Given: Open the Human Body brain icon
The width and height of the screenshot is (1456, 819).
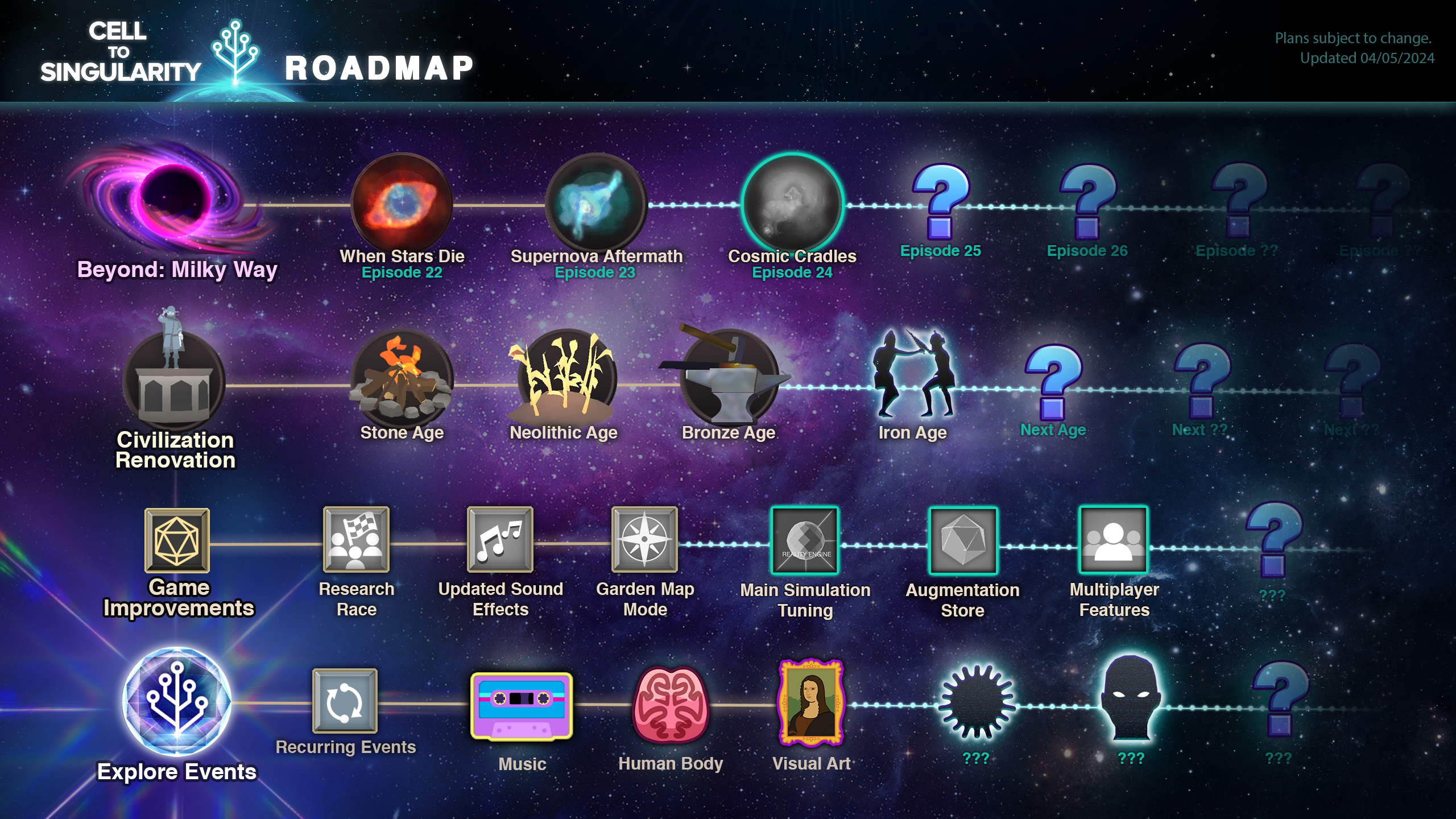Looking at the screenshot, I should point(670,705).
